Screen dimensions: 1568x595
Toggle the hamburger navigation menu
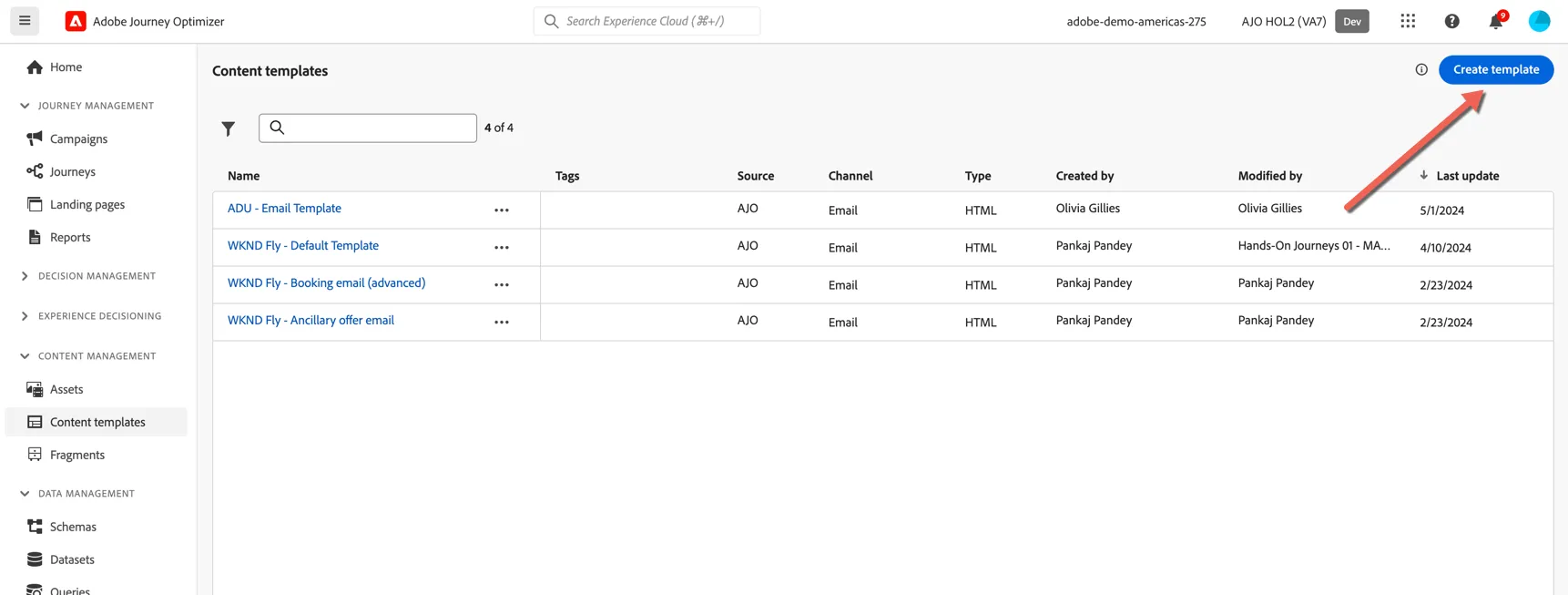point(25,21)
